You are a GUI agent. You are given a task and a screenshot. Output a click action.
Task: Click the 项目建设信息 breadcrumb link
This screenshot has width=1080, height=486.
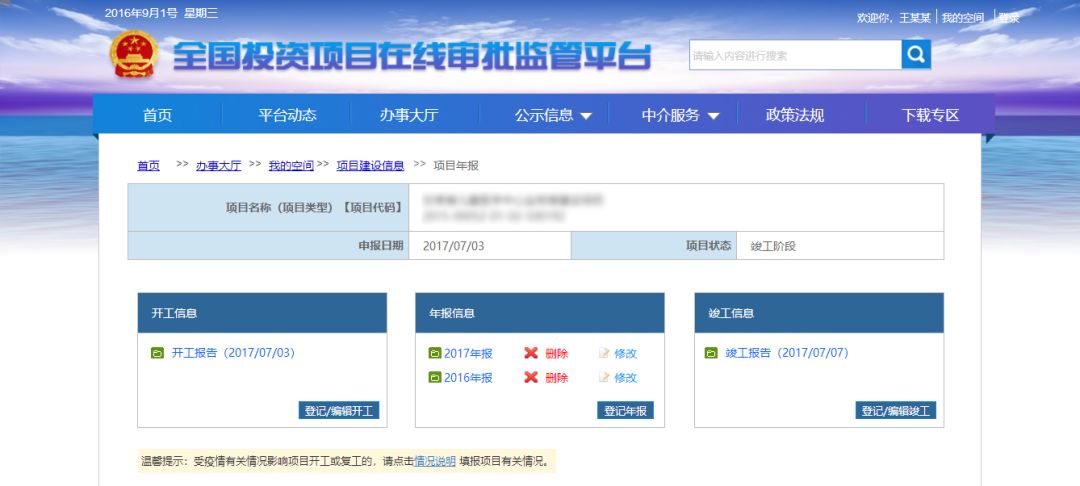pyautogui.click(x=370, y=166)
